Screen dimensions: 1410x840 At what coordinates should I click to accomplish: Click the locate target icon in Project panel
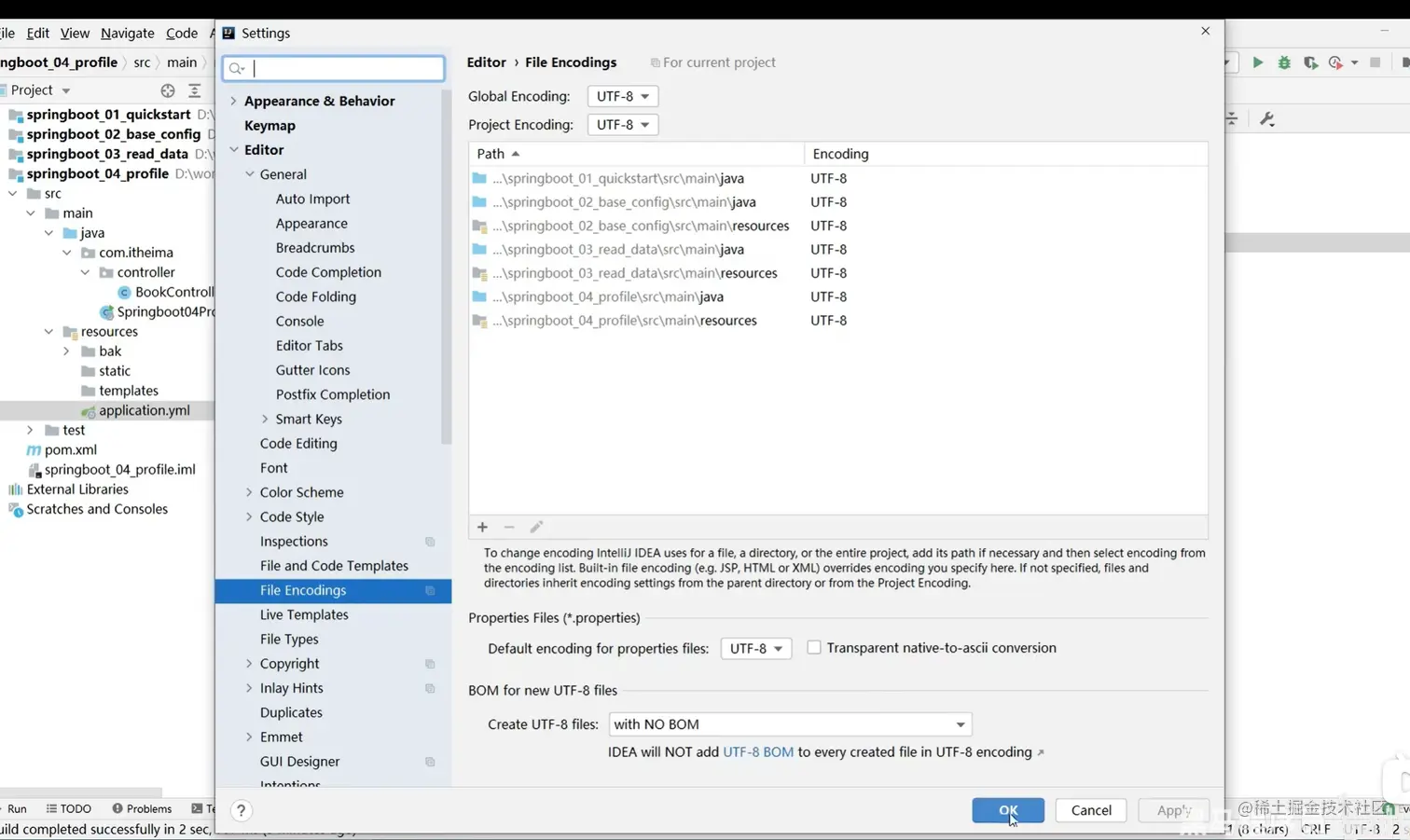click(x=168, y=90)
